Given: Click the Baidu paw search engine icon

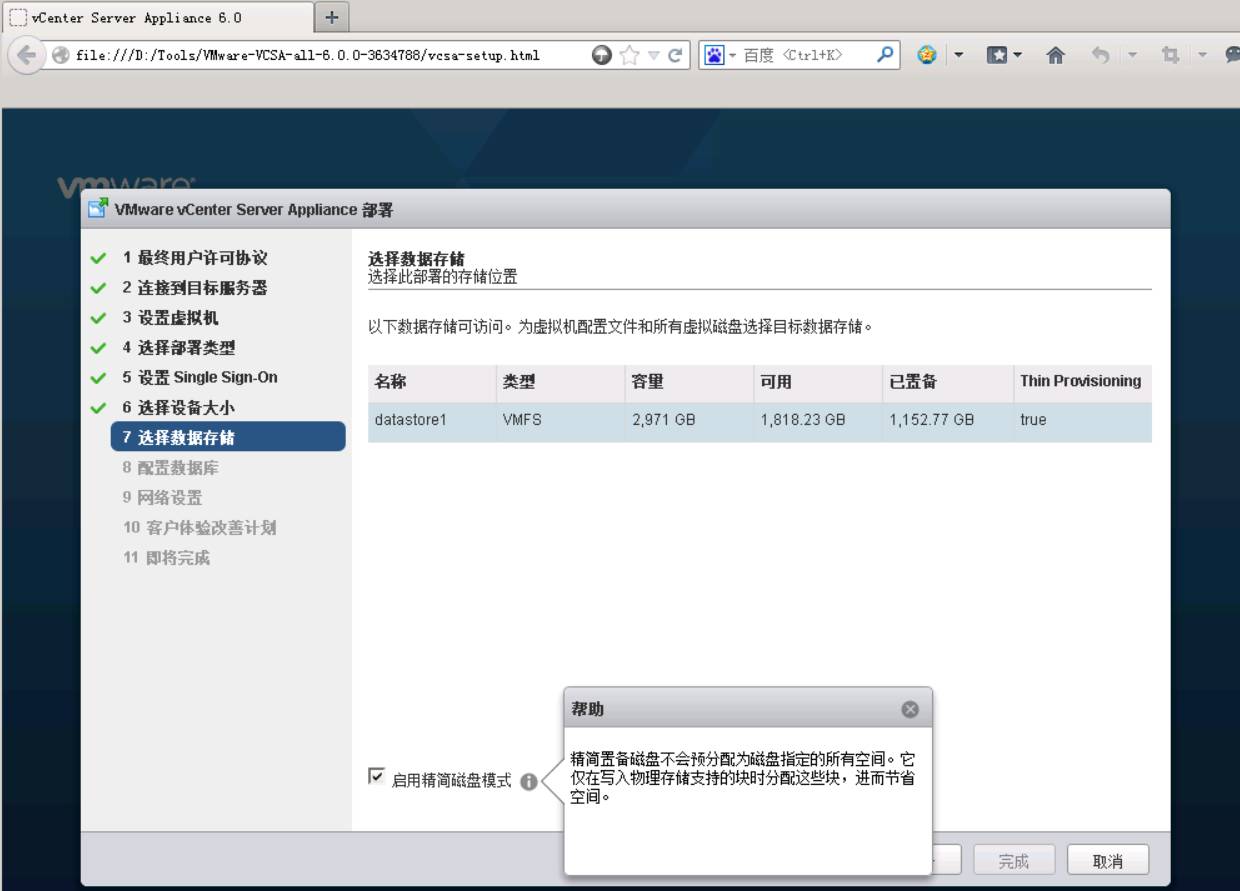Looking at the screenshot, I should click(716, 55).
